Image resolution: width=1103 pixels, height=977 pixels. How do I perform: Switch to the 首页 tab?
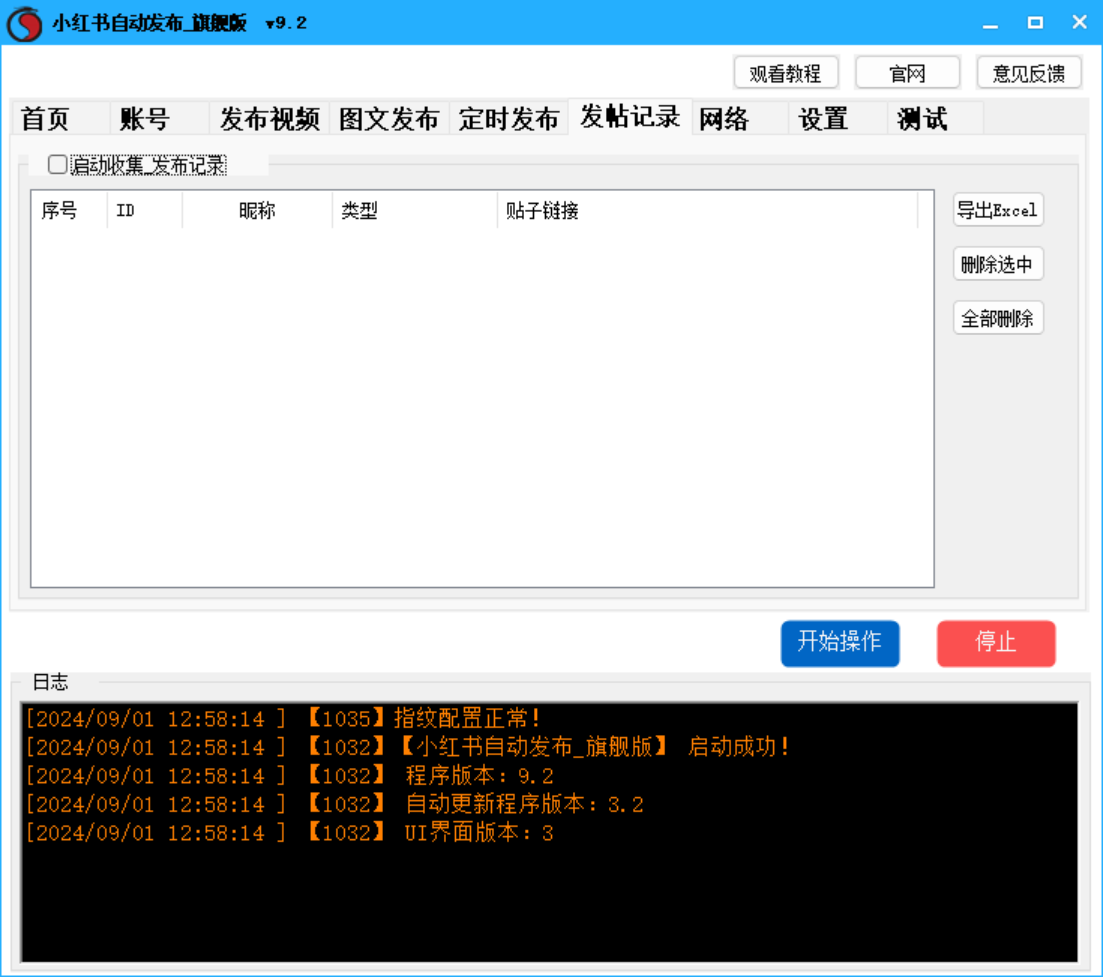point(60,118)
